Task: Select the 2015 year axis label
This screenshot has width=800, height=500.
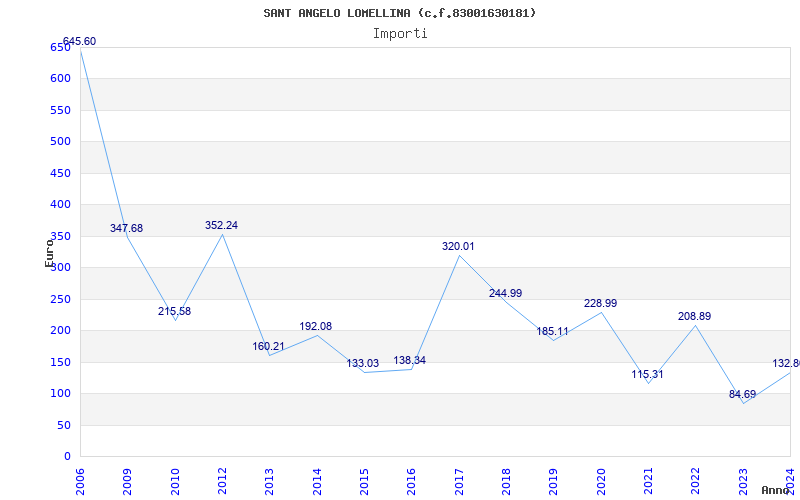Action: click(364, 482)
